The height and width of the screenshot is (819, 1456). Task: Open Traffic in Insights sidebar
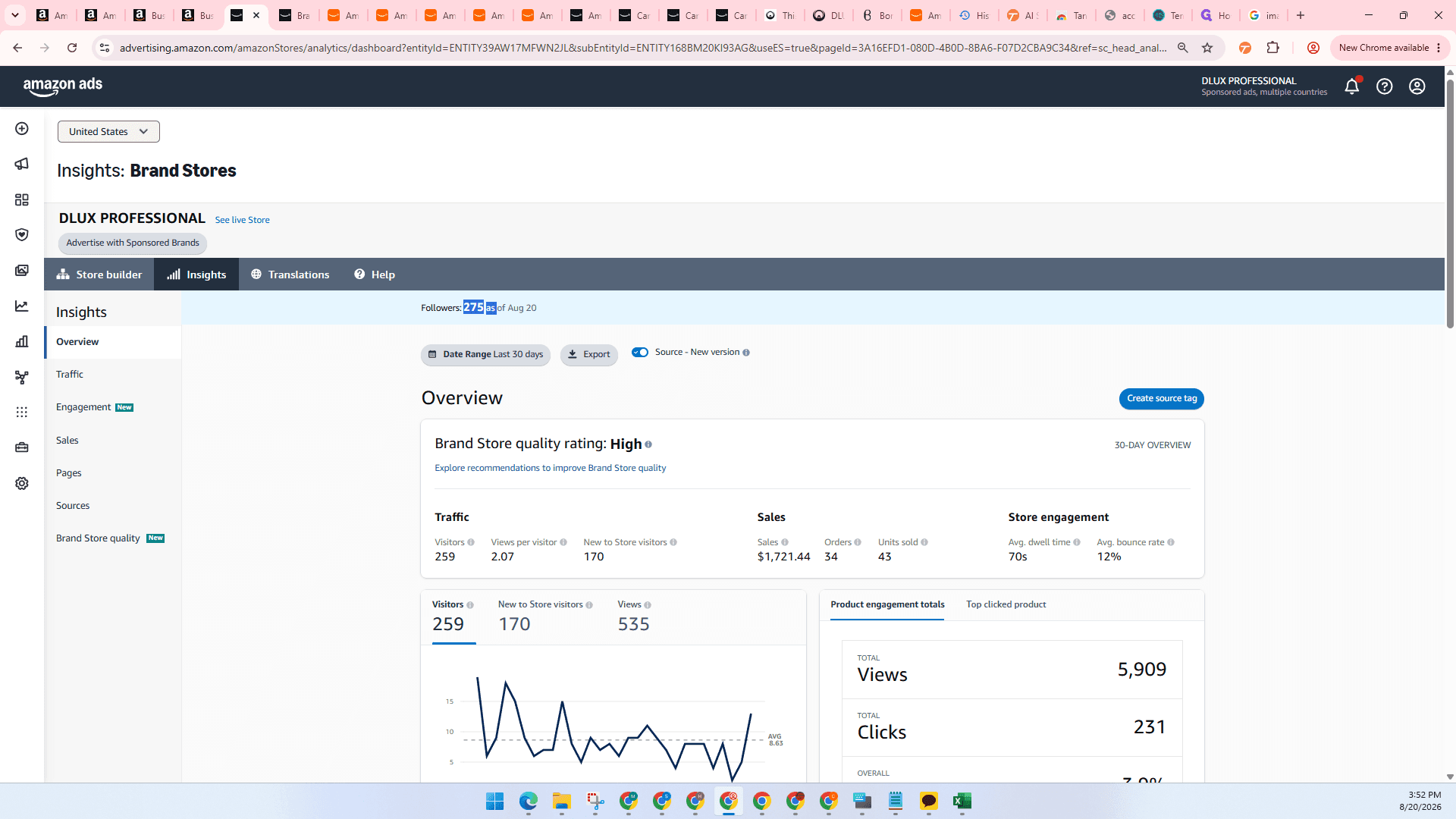70,375
